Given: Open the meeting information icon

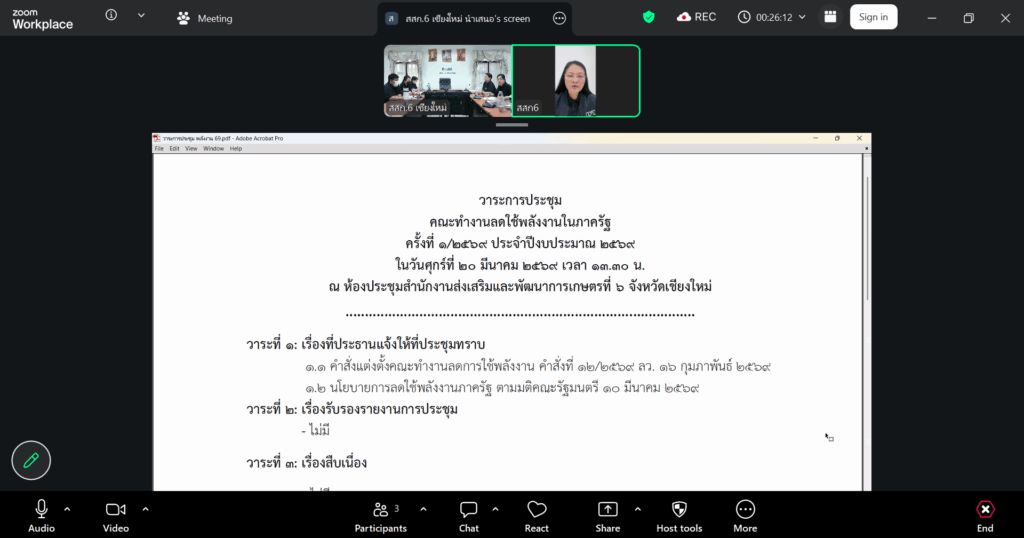Looking at the screenshot, I should point(111,16).
